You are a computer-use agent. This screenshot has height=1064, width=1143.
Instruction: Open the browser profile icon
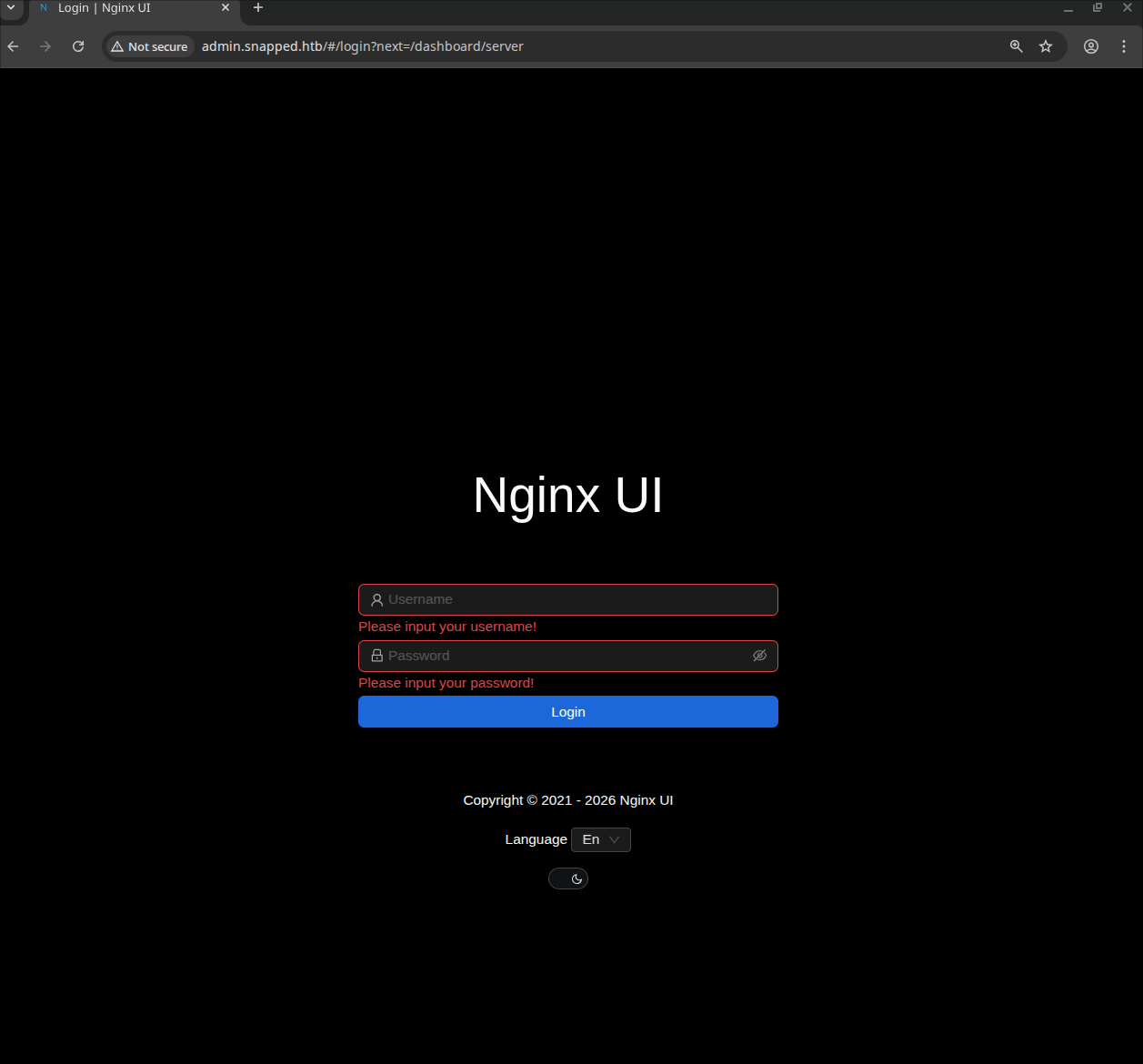(x=1091, y=46)
